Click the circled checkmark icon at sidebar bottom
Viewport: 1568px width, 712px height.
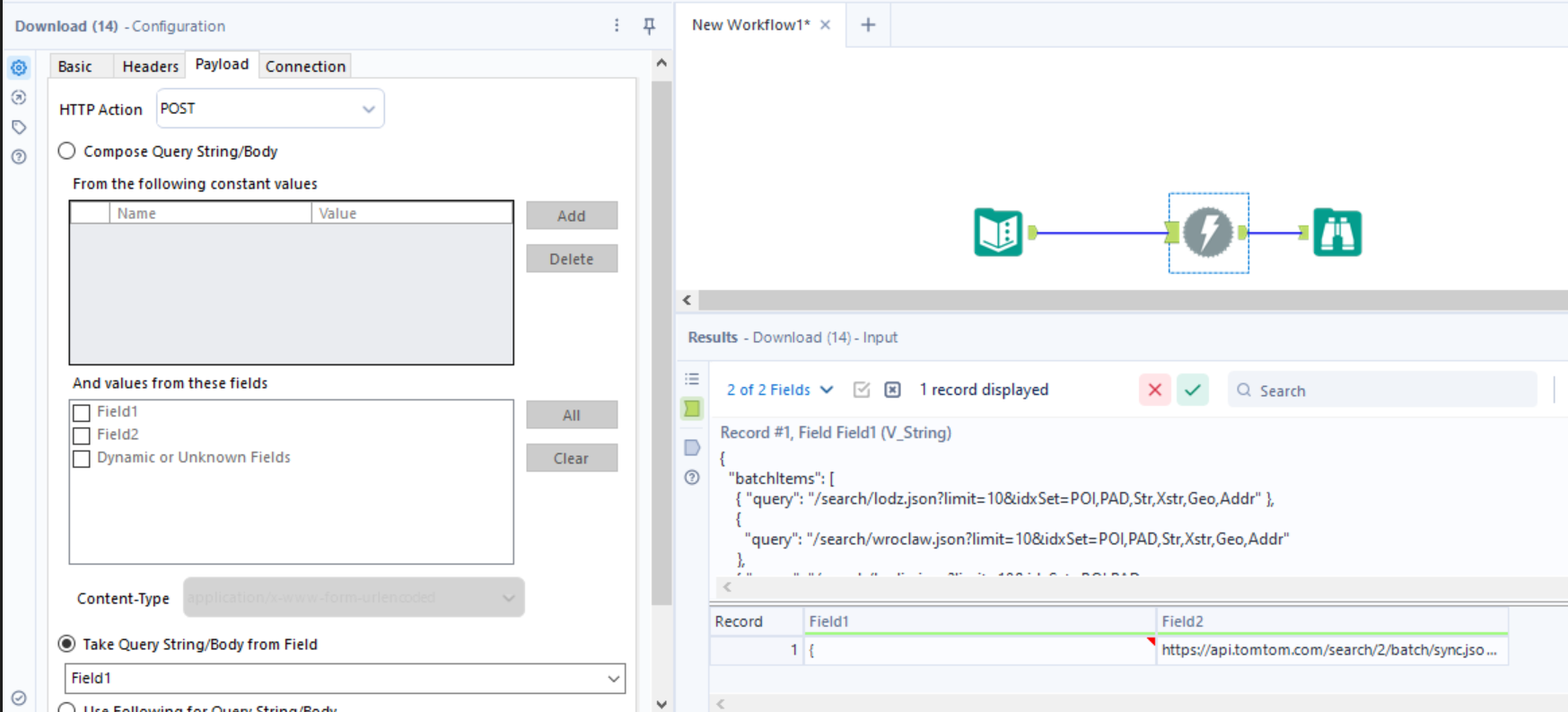(19, 698)
